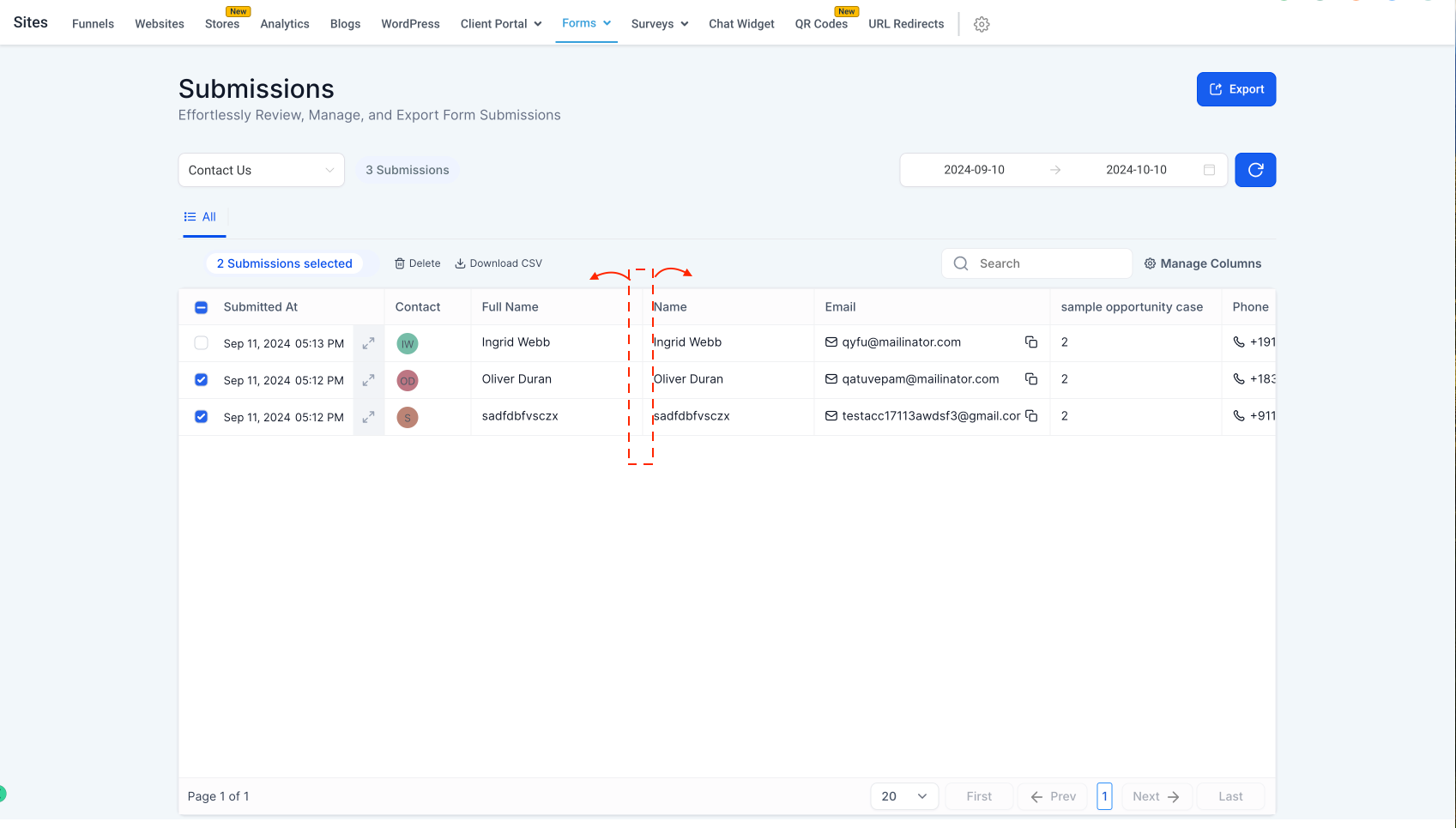Click the envelope icon beside qyfu@mailinator.com
The image size is (1456, 828).
(831, 341)
